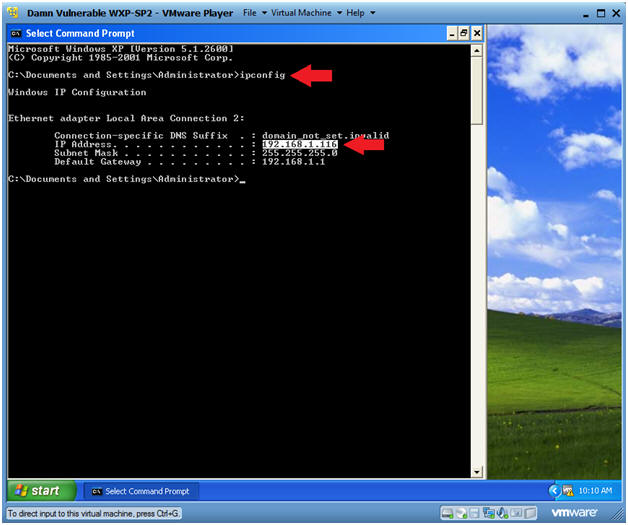Click the greyed USB device icon in VMware status bar
Screen dimensions: 628x525
pos(516,513)
